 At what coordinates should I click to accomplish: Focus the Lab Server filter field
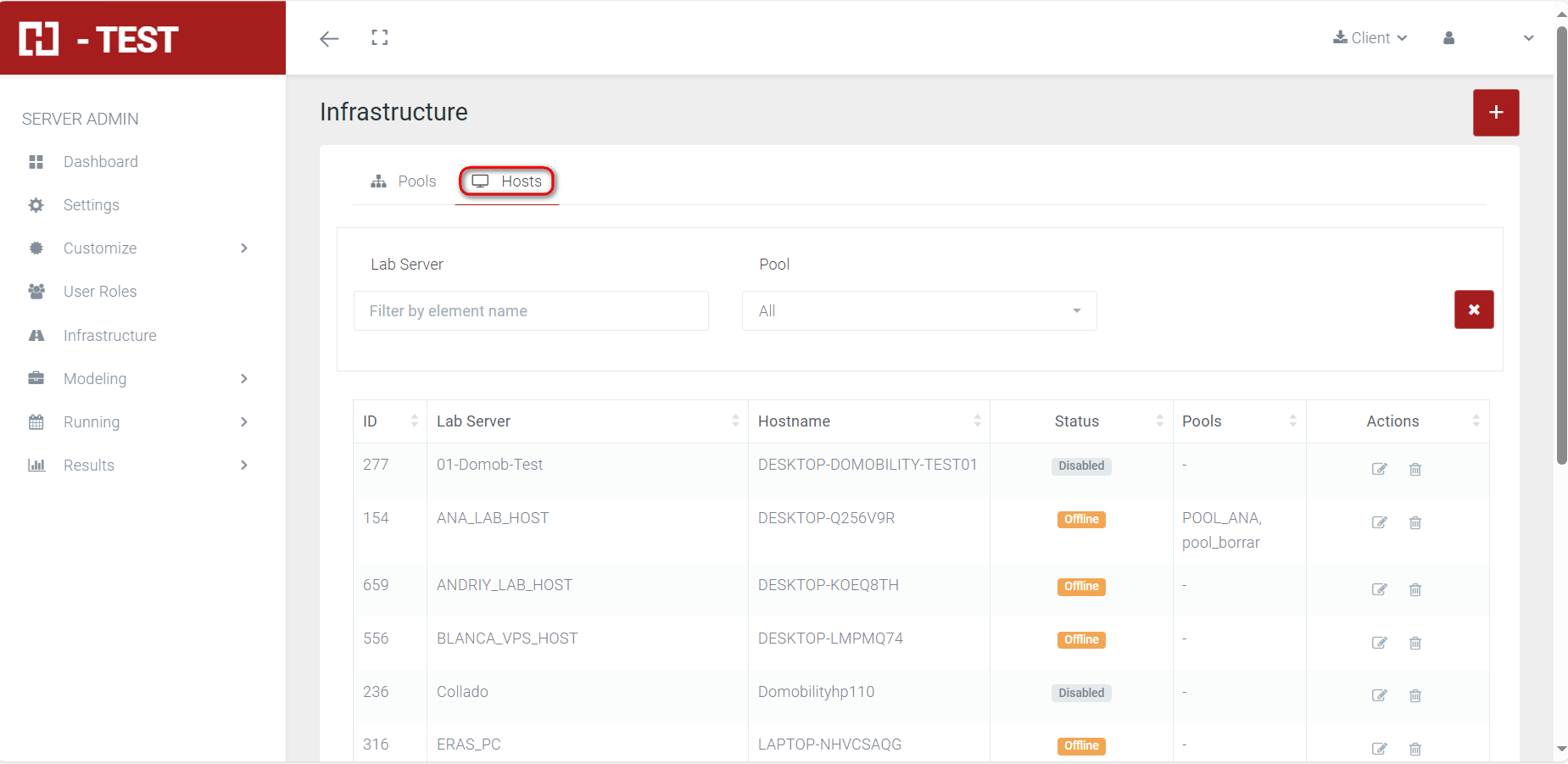pyautogui.click(x=531, y=311)
